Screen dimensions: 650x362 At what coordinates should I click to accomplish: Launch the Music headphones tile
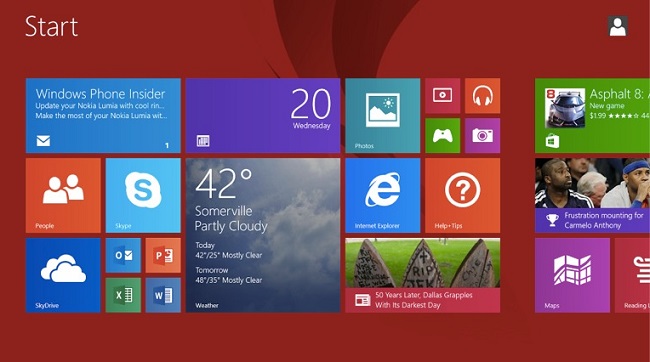pos(483,96)
